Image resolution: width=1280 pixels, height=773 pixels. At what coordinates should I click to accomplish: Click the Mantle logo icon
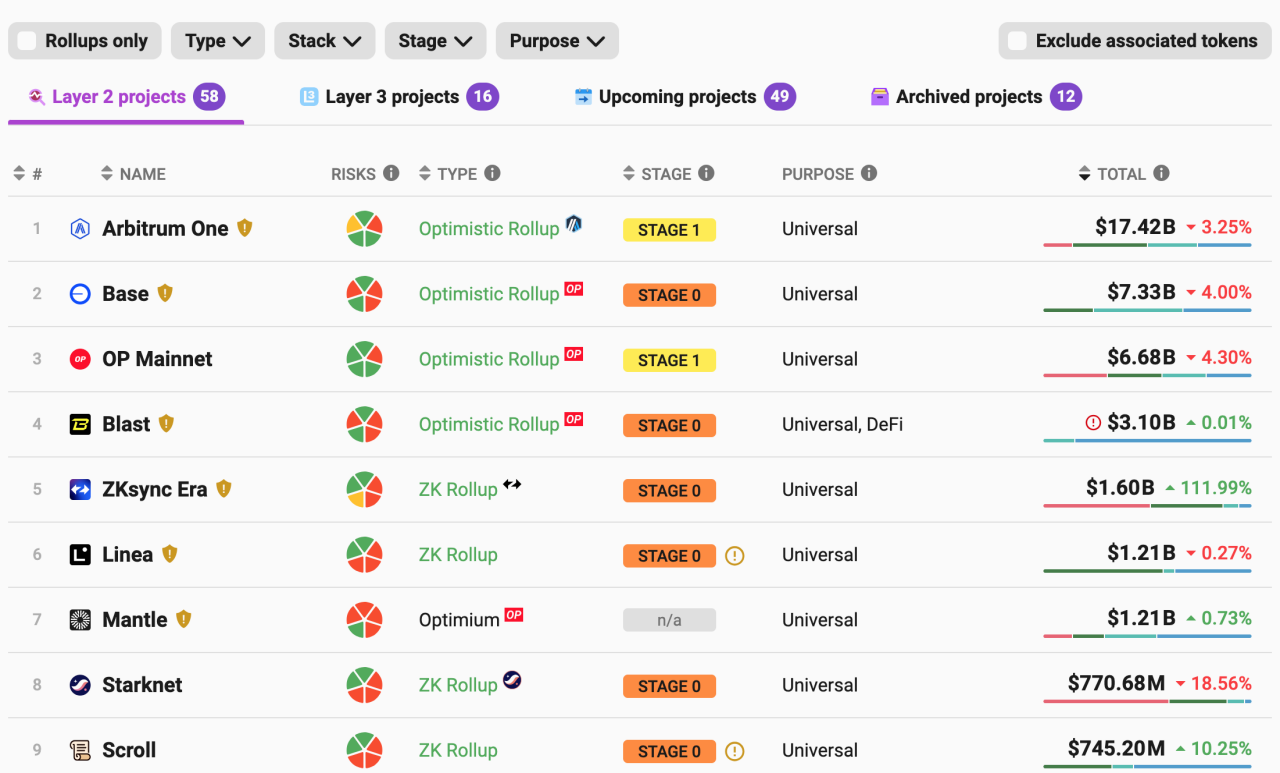click(x=80, y=620)
